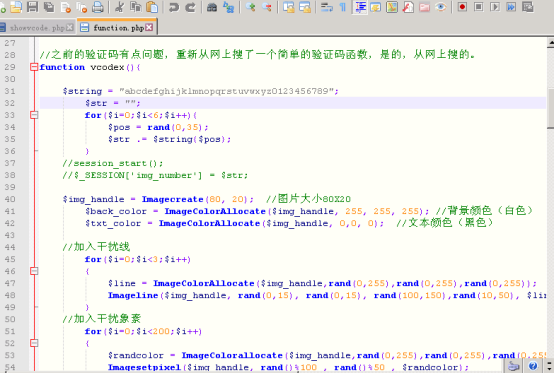Zoom out of the editor text
Viewport: 554px width, 374px height.
(266, 7)
